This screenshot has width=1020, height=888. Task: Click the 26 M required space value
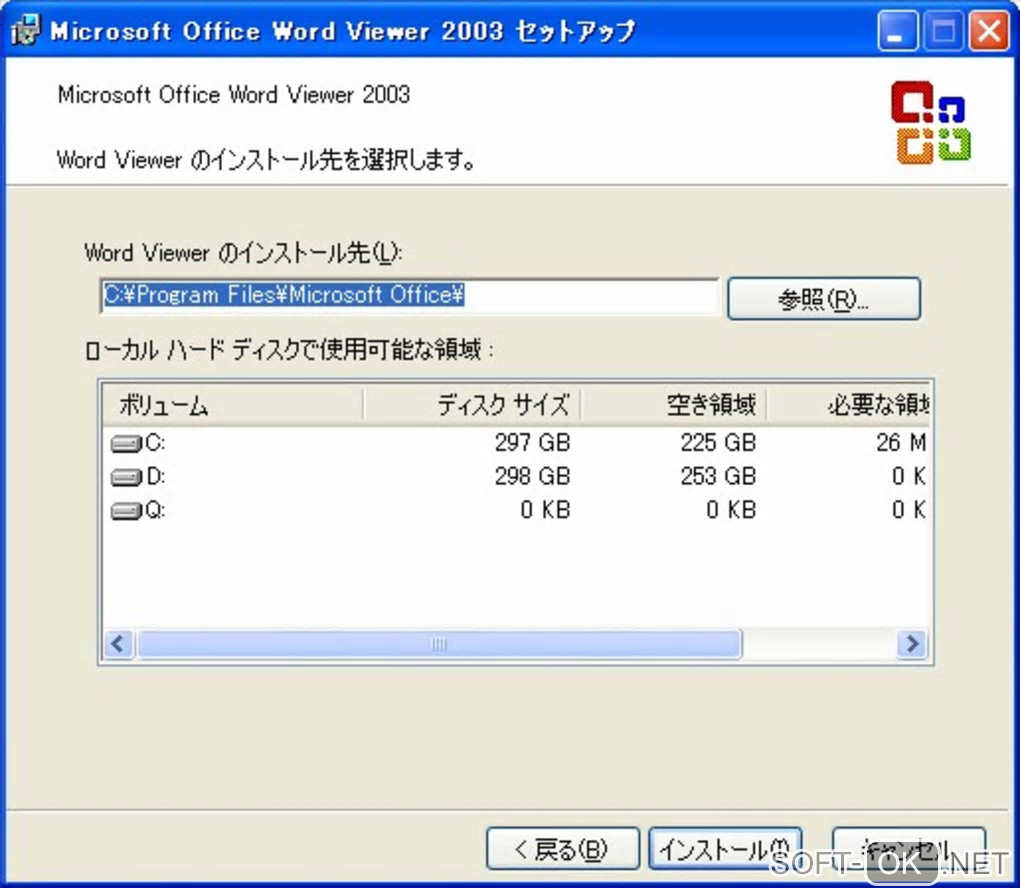point(901,442)
